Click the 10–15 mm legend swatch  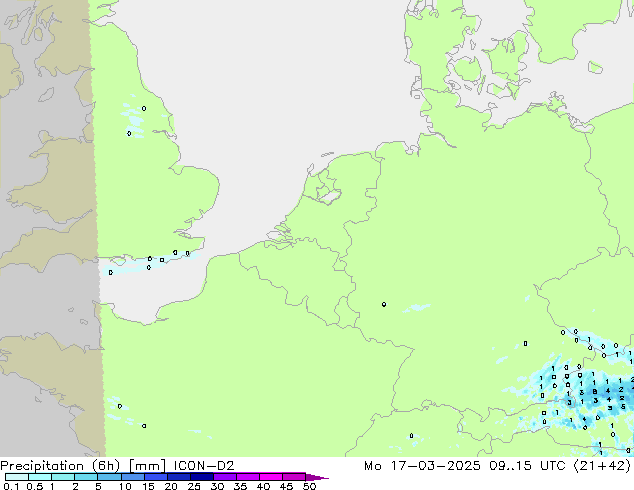pos(132,477)
